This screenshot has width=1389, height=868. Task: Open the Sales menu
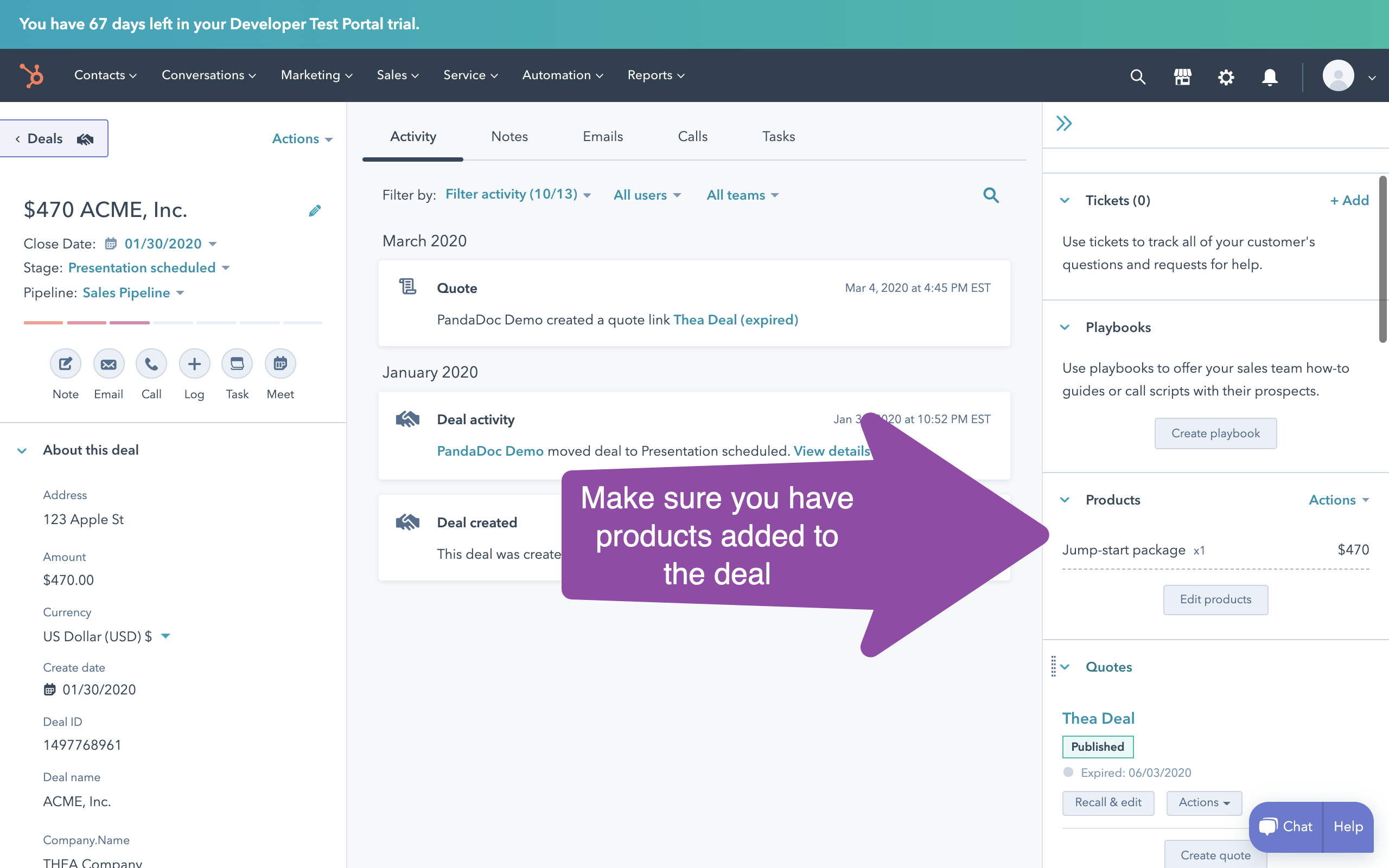click(398, 75)
